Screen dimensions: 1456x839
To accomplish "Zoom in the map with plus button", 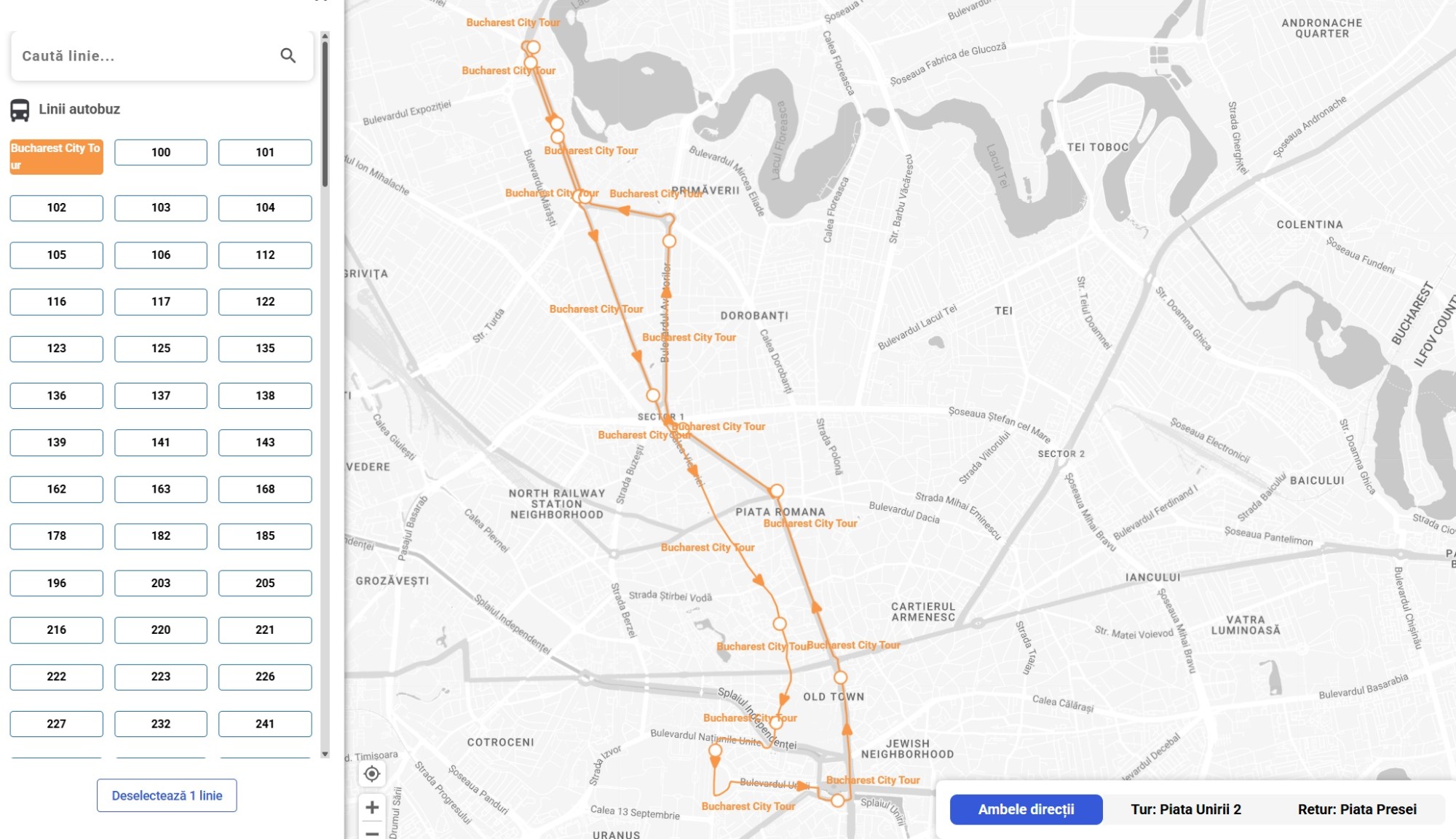I will (372, 807).
